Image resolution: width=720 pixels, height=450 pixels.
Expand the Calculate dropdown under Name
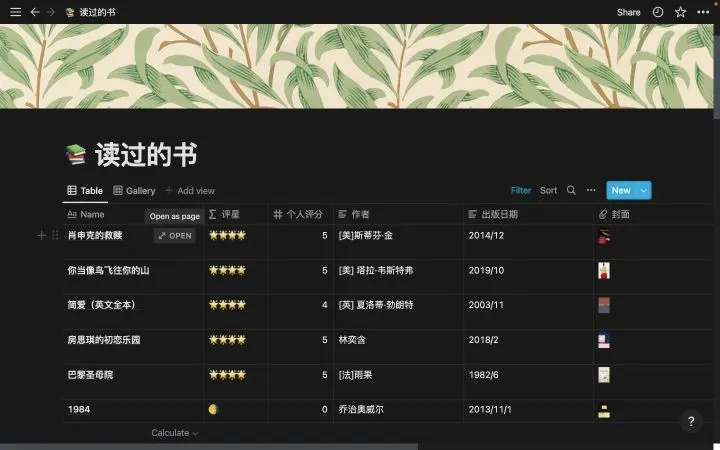point(174,433)
